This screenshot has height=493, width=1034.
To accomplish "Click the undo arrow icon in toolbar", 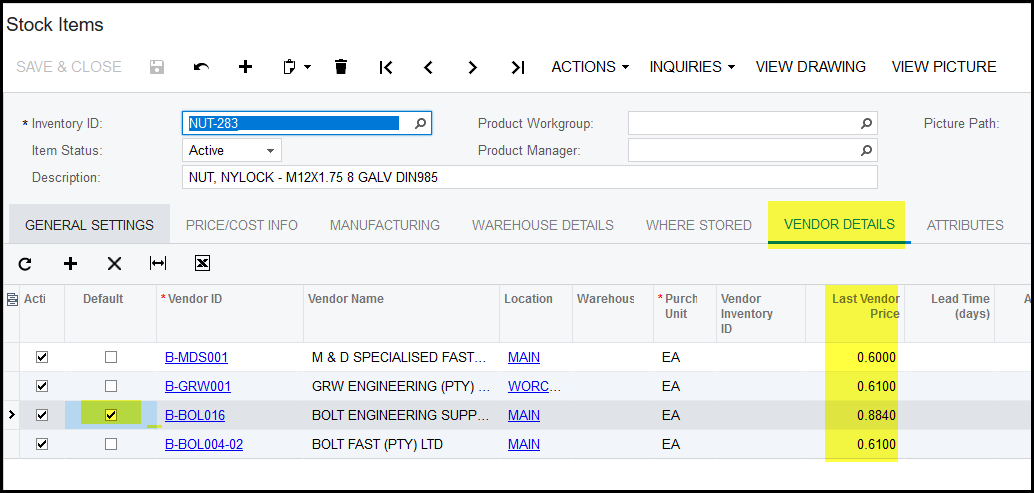I will click(x=201, y=67).
